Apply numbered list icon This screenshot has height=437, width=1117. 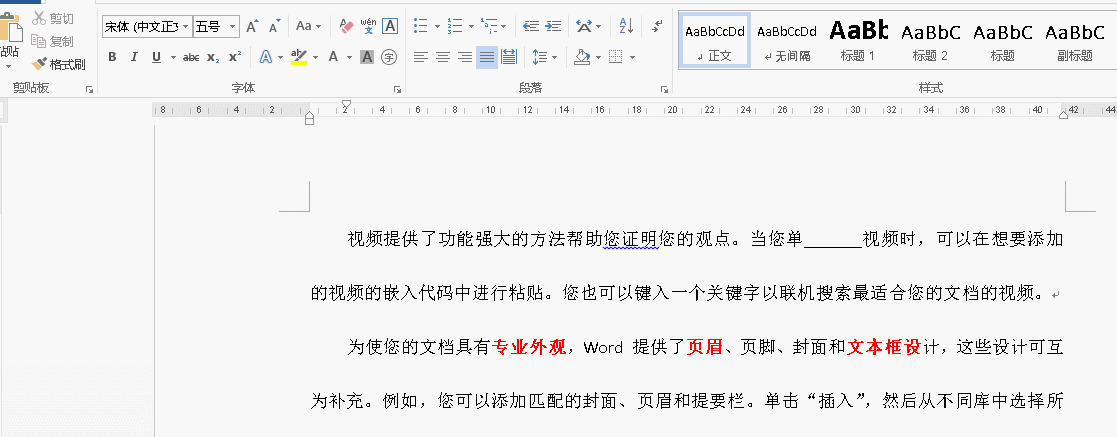point(455,26)
